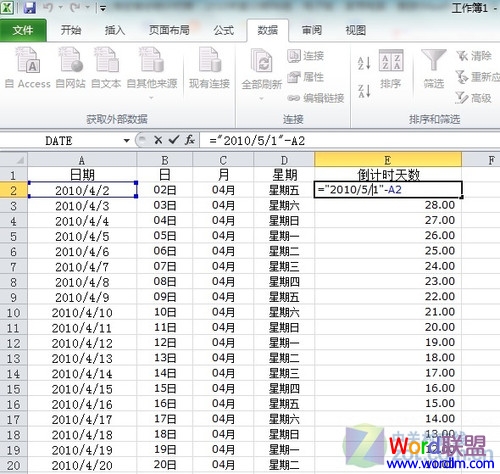Click the cell showing 20.00

(388, 327)
